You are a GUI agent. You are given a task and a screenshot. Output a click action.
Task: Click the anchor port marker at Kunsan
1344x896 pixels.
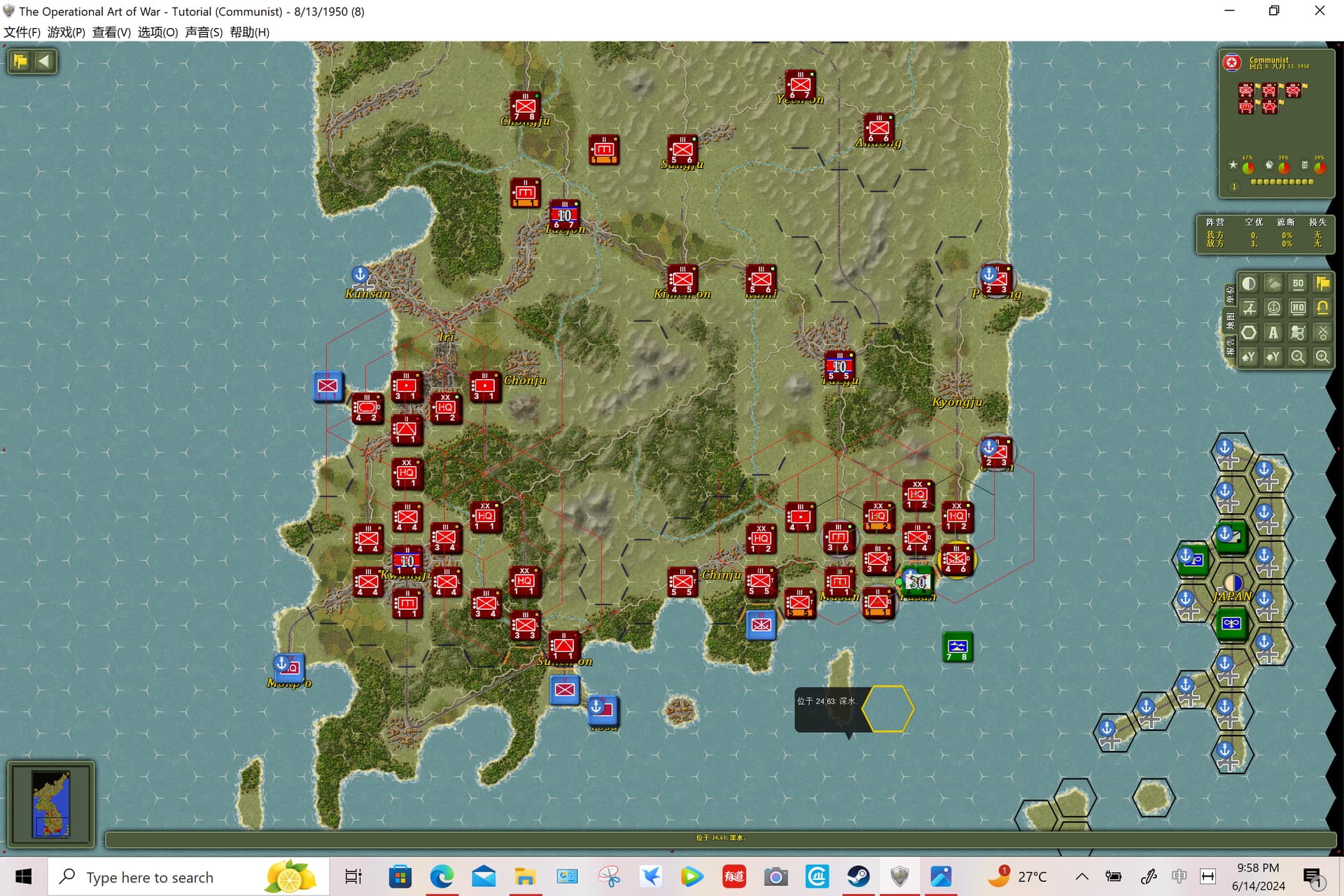[360, 274]
